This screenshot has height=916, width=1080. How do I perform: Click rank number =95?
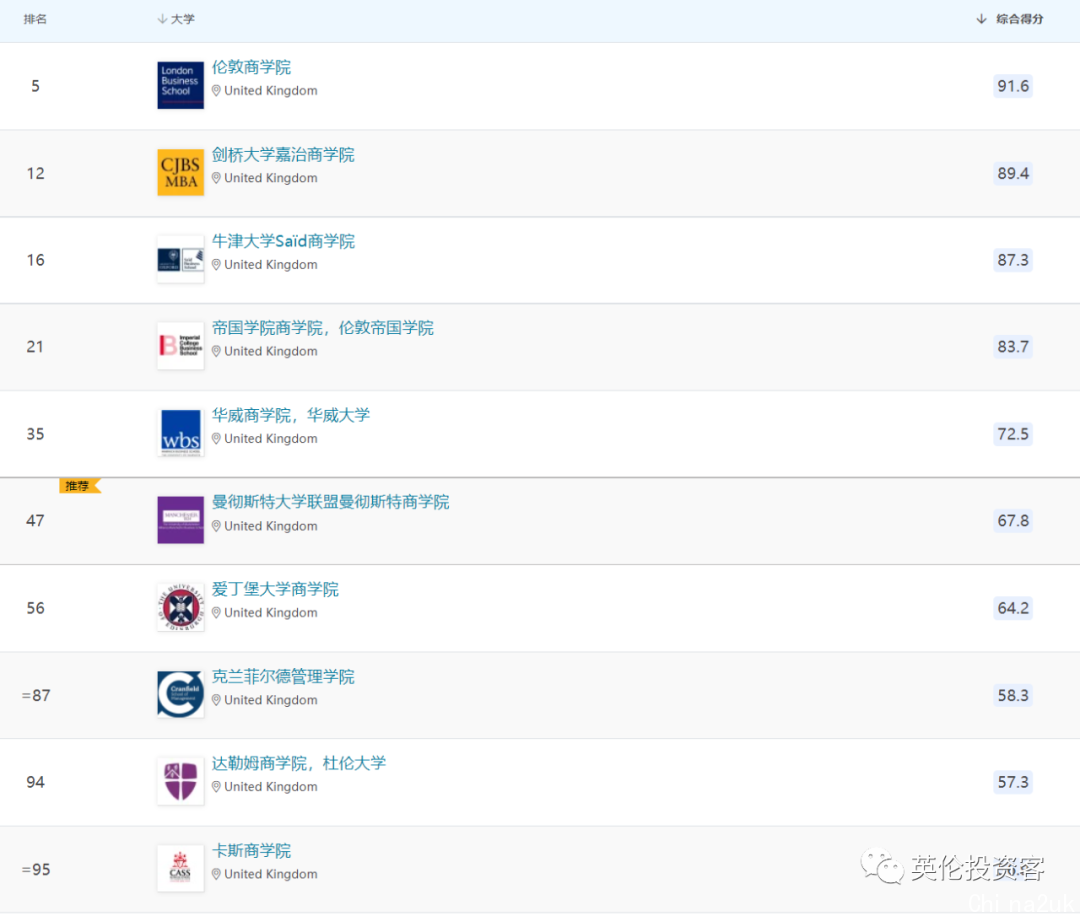pyautogui.click(x=36, y=870)
